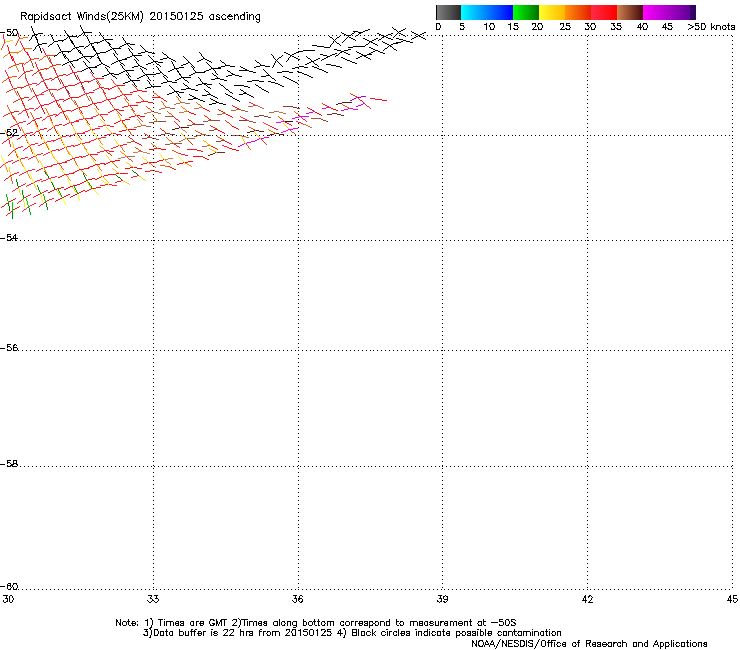
Task: Click the '>50 knots' legend label
Action: tap(711, 27)
